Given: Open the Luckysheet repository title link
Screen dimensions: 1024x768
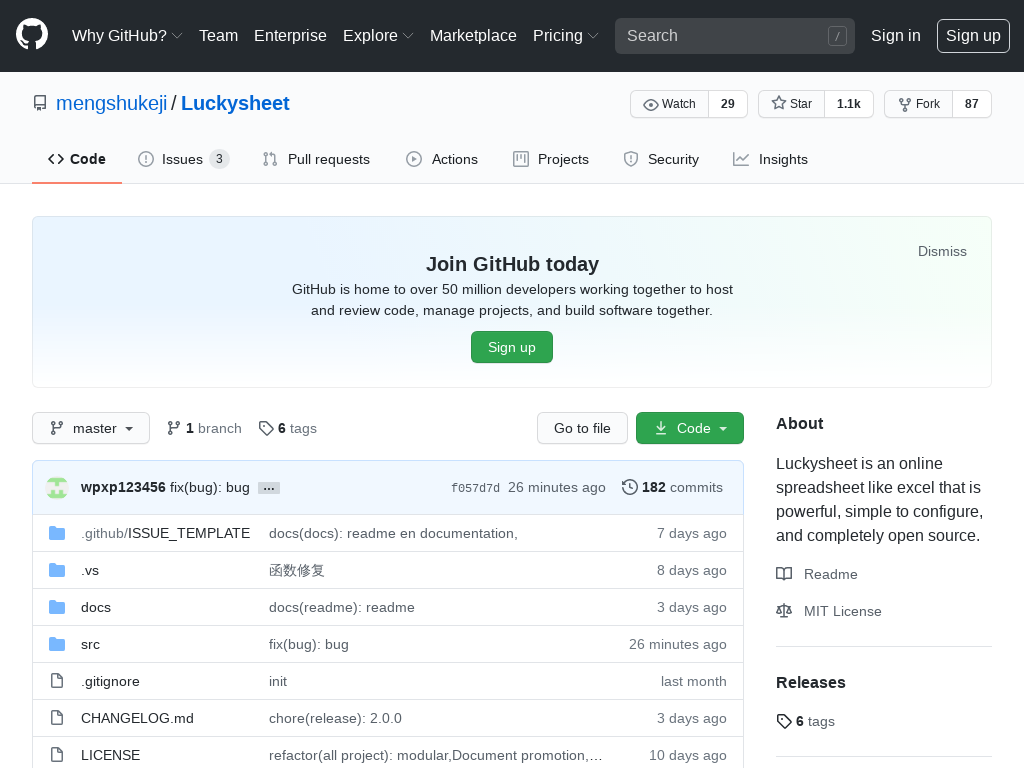Looking at the screenshot, I should point(235,103).
